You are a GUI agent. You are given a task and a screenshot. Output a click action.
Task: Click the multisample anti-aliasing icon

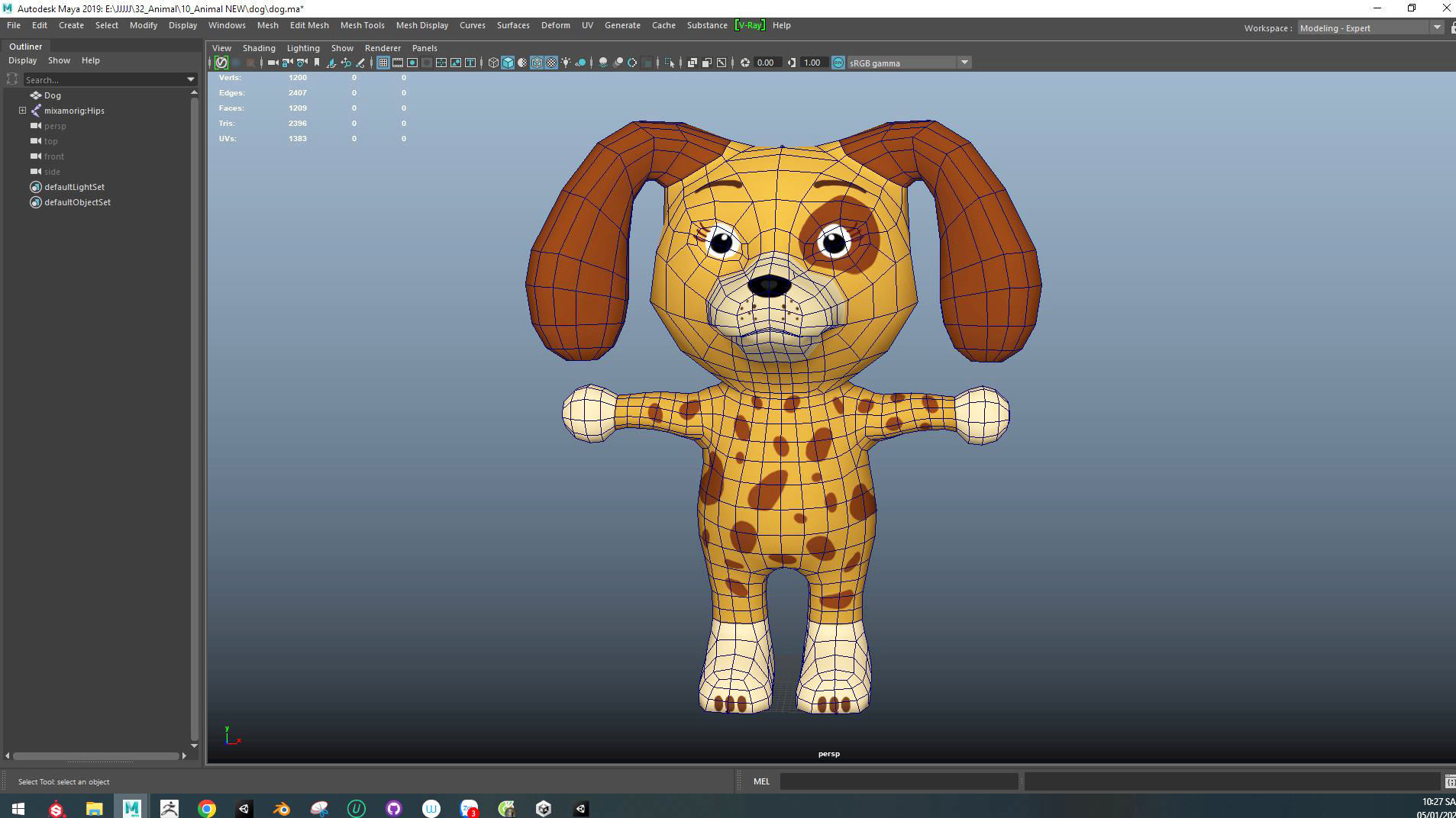[x=632, y=63]
